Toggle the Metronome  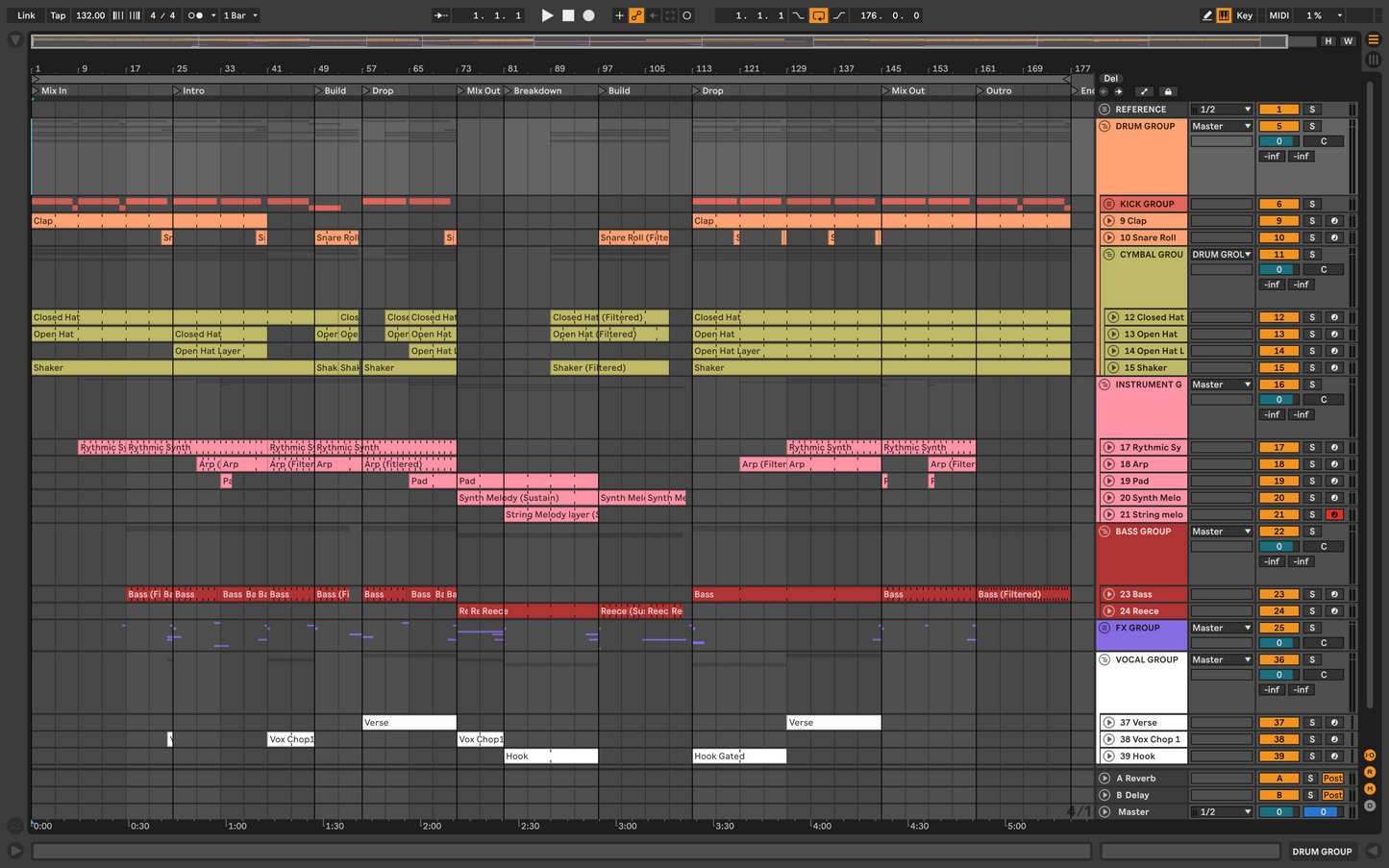(196, 15)
